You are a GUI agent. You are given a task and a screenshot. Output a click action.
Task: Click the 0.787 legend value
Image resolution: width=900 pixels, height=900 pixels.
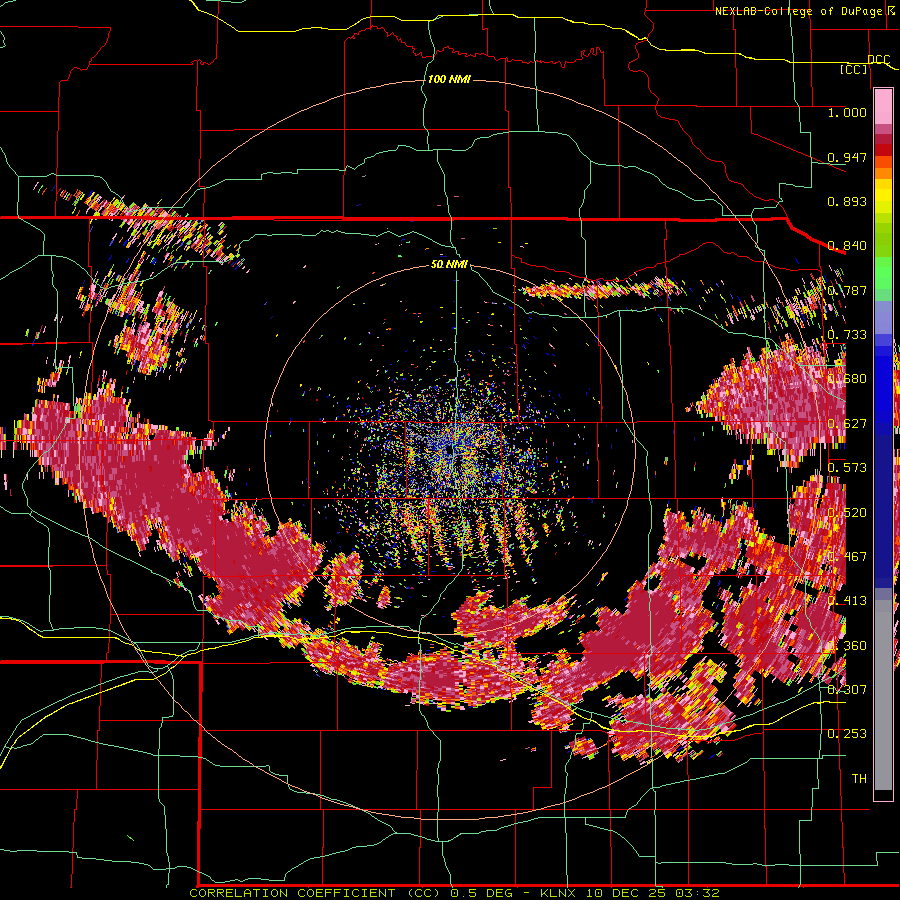point(847,290)
